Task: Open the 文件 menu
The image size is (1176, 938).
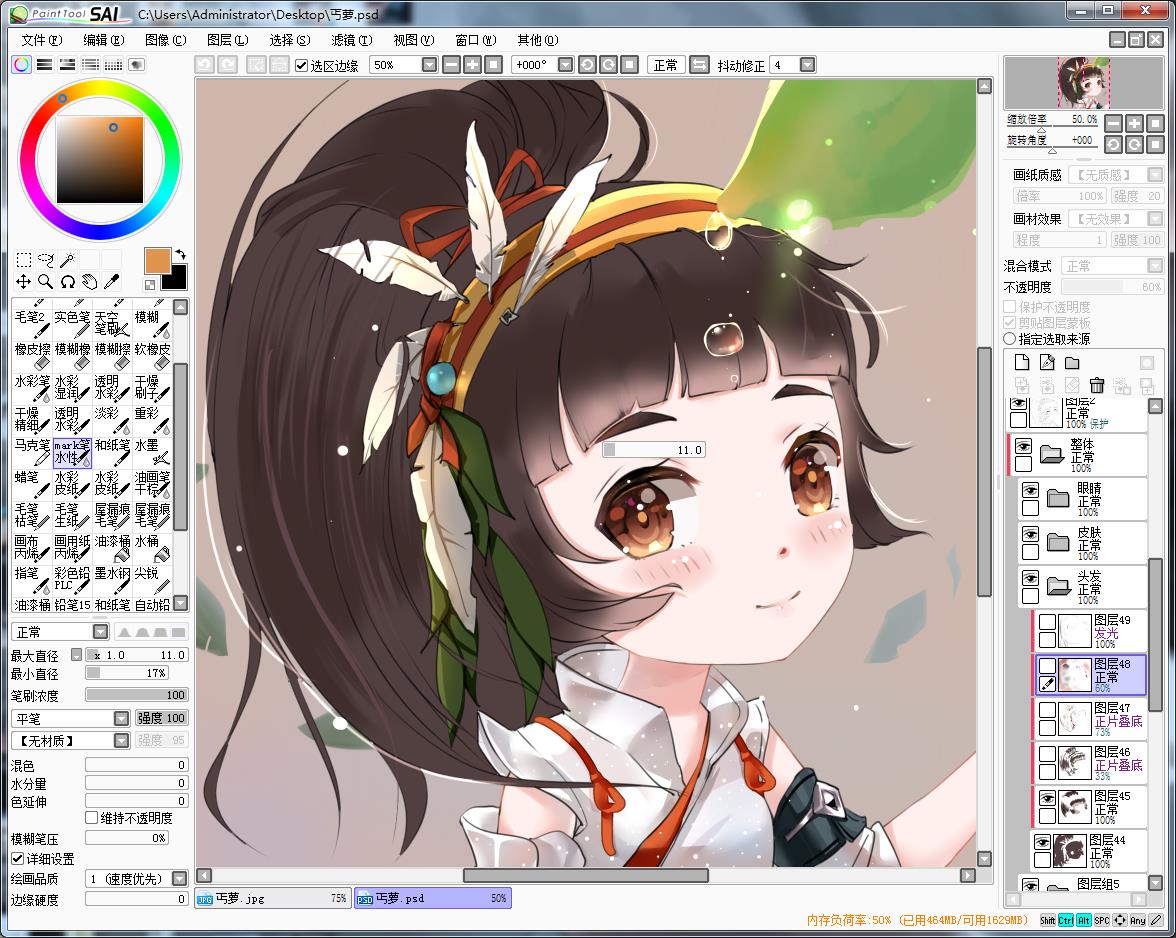Action: coord(42,40)
